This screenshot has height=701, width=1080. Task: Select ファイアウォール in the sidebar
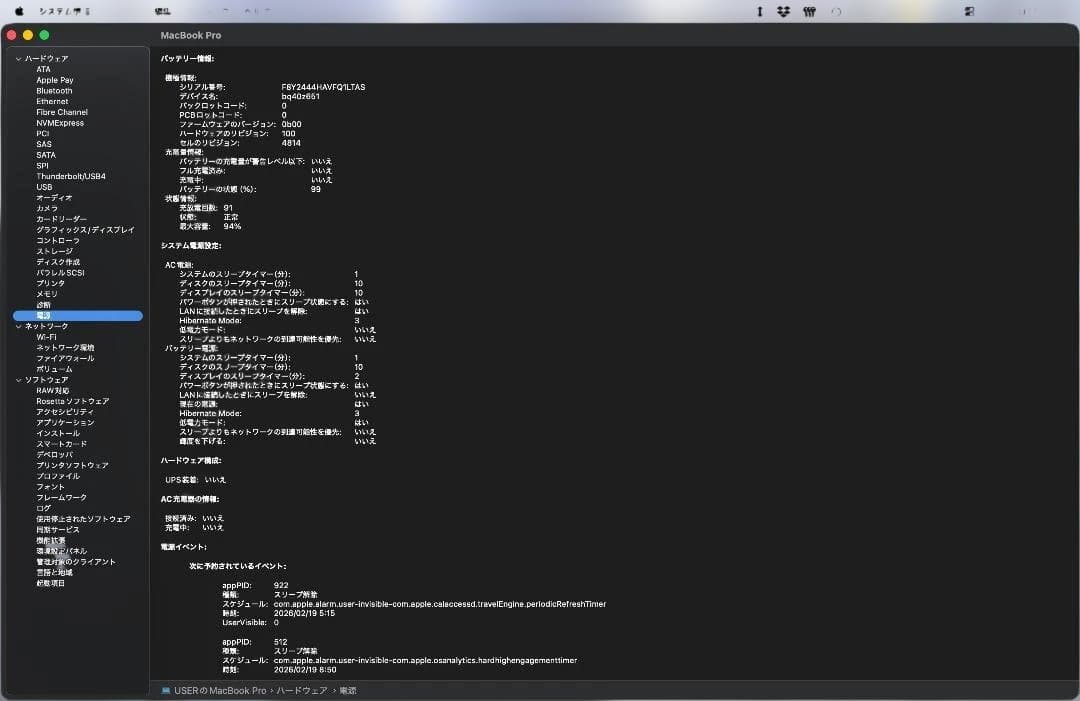click(x=65, y=359)
